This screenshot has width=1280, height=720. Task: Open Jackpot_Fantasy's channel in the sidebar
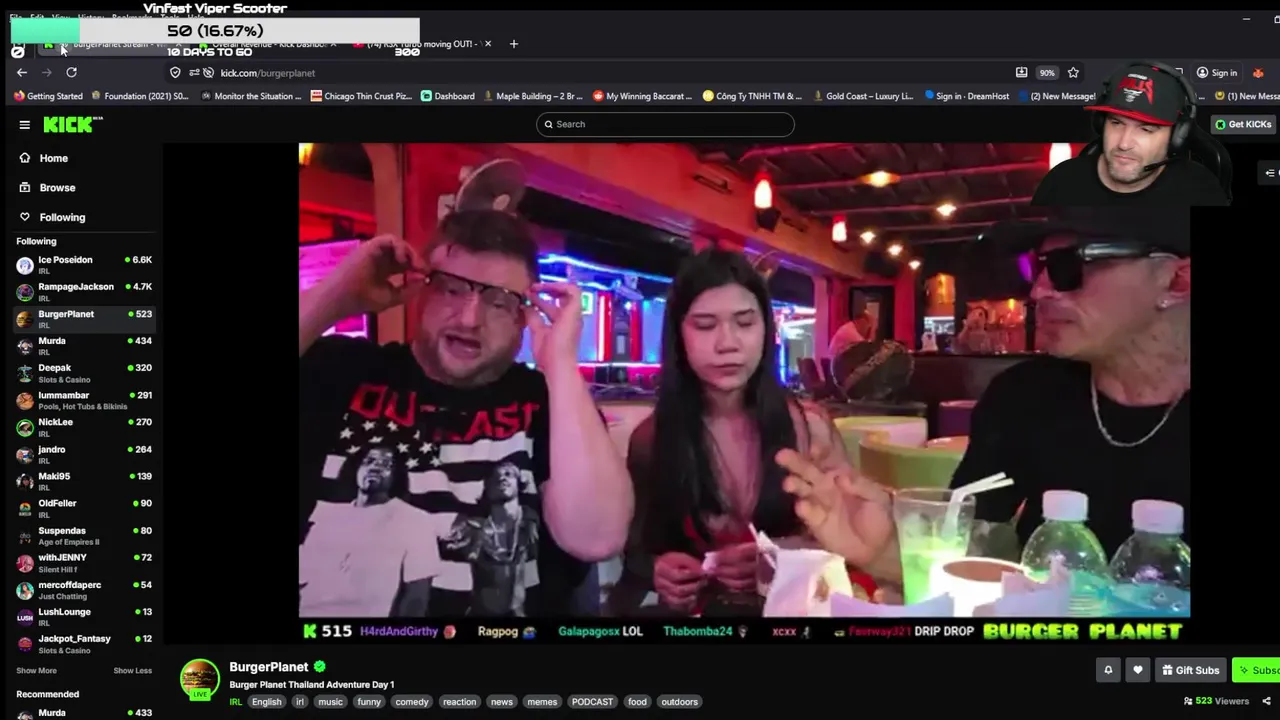tap(84, 644)
